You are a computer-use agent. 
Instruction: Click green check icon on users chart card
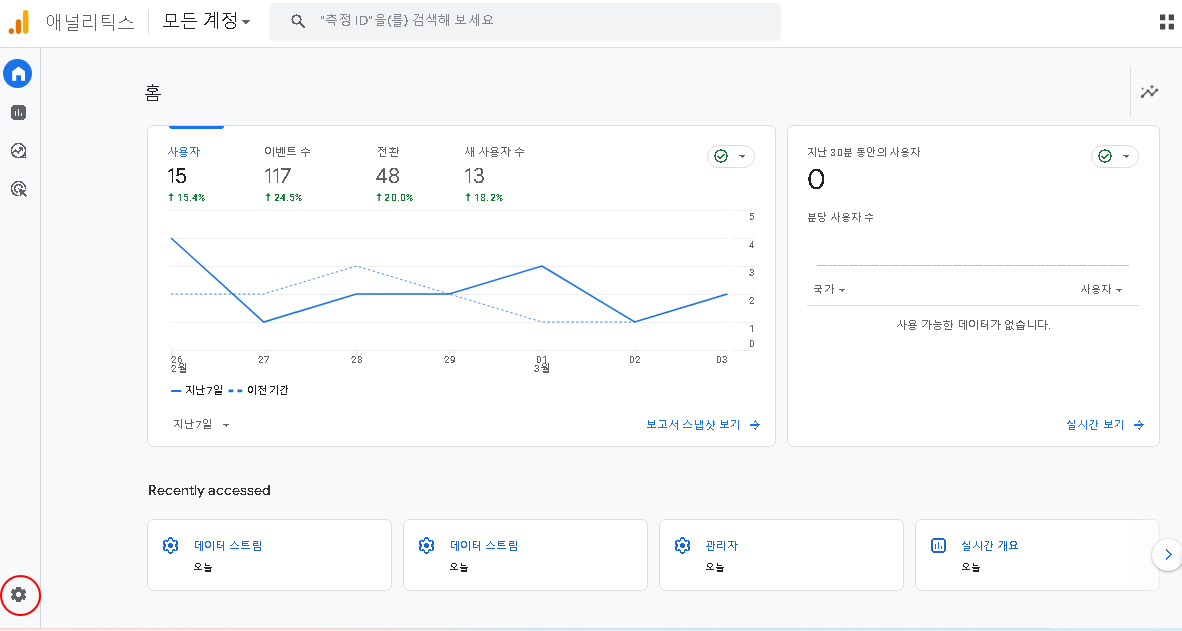tap(721, 156)
